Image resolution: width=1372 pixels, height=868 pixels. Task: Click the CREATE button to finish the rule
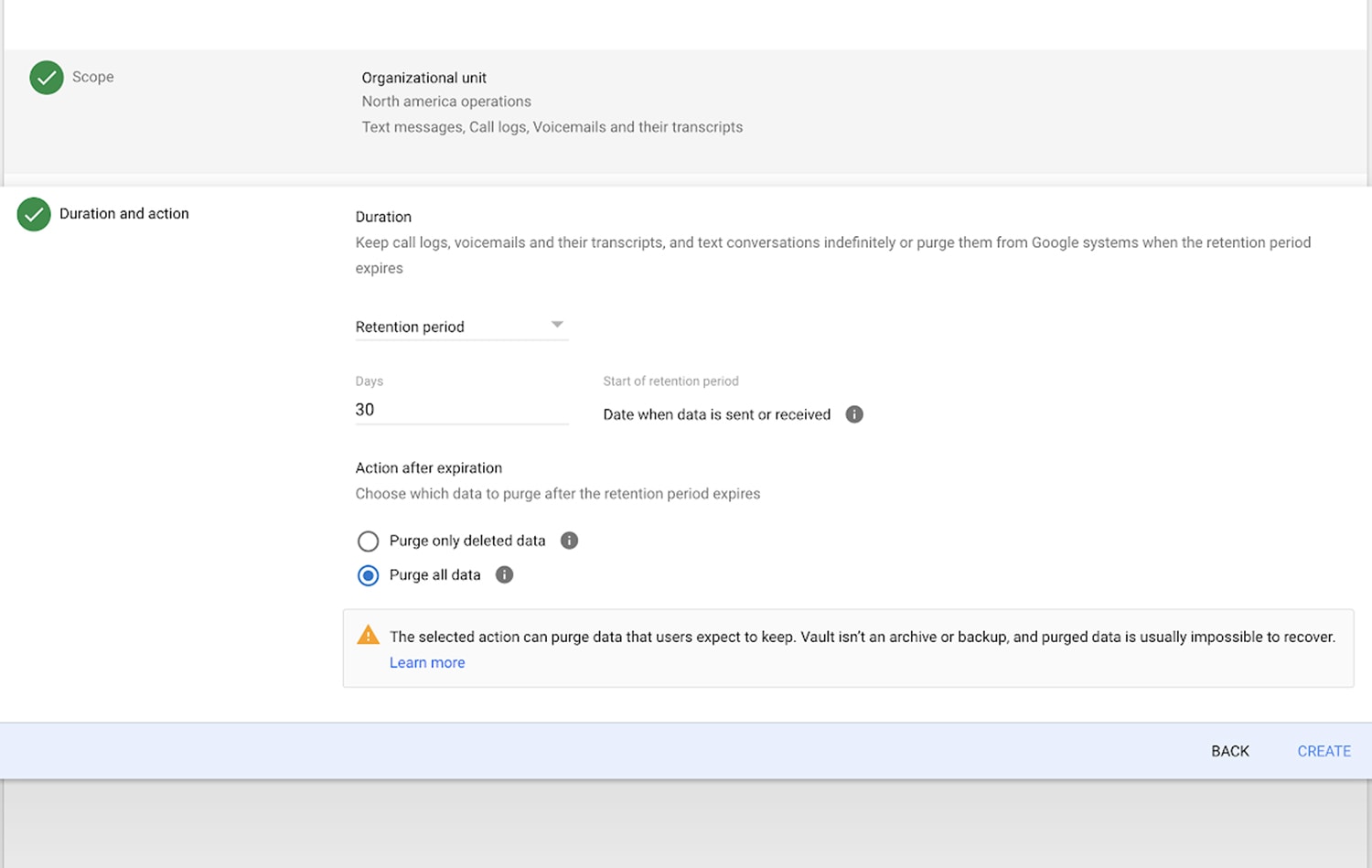click(1324, 750)
